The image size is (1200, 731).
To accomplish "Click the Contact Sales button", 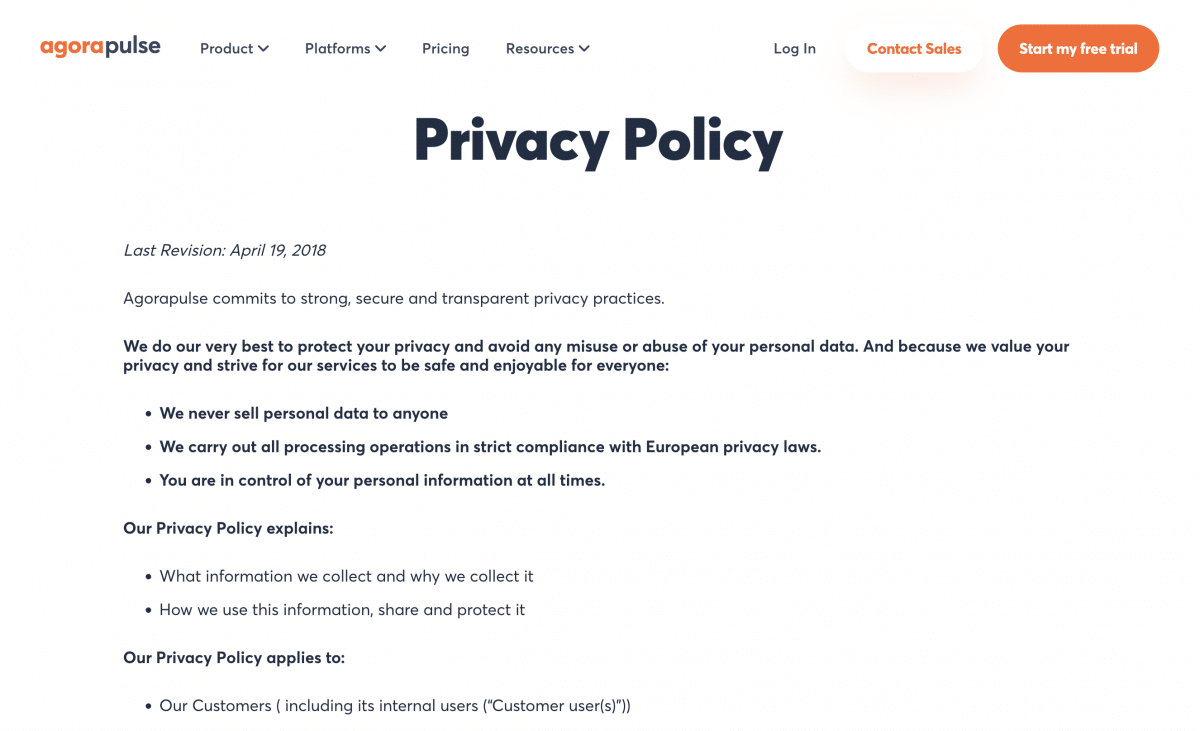I will tap(913, 48).
